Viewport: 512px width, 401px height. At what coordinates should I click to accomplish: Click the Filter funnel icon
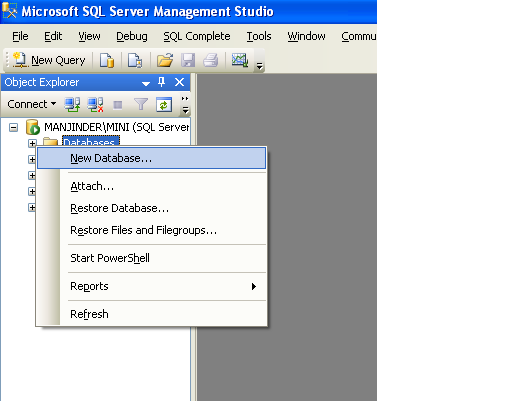point(141,105)
